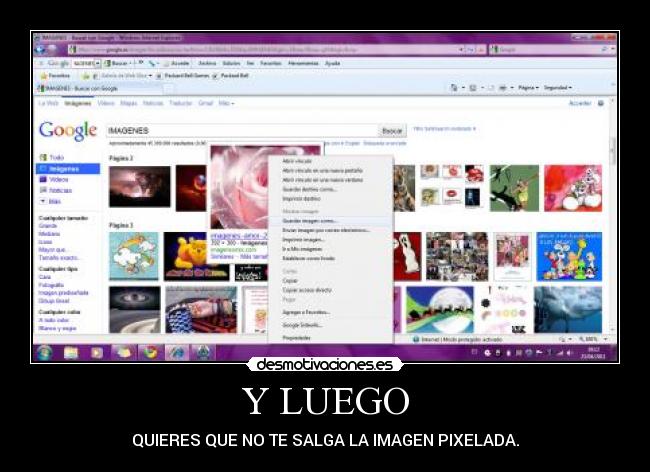This screenshot has height=472, width=650.
Task: Click the browser address bar
Action: click(x=265, y=50)
